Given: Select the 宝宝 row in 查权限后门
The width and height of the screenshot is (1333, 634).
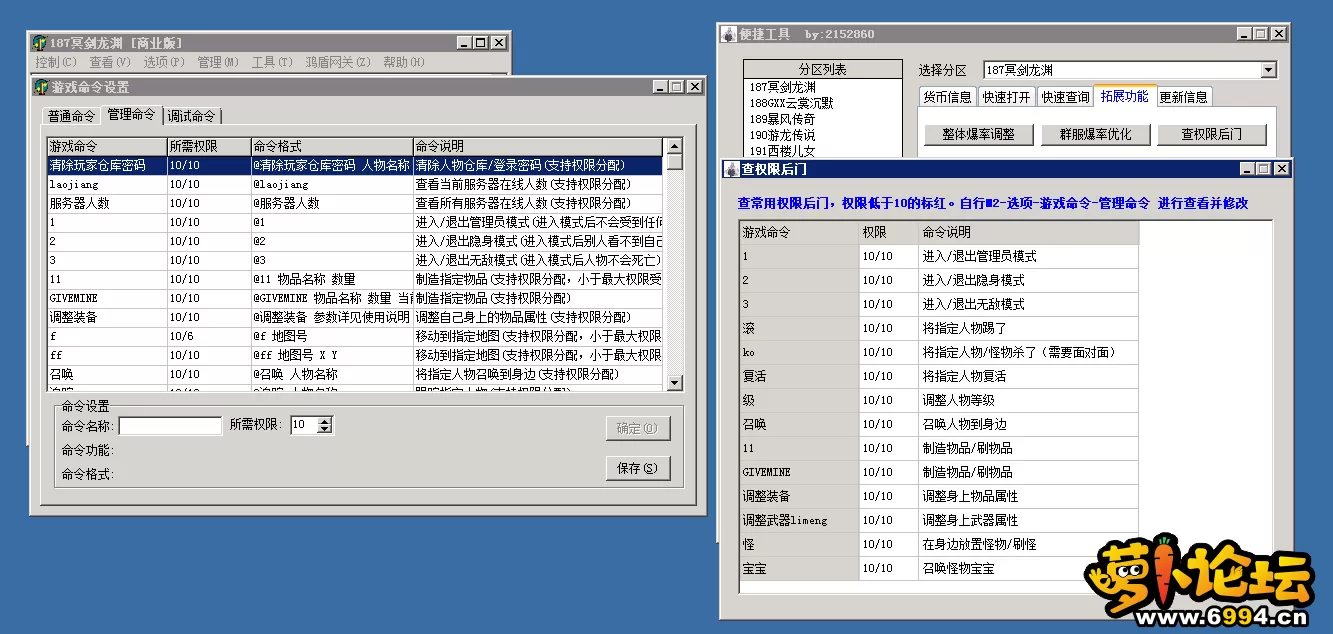Looking at the screenshot, I should 938,568.
